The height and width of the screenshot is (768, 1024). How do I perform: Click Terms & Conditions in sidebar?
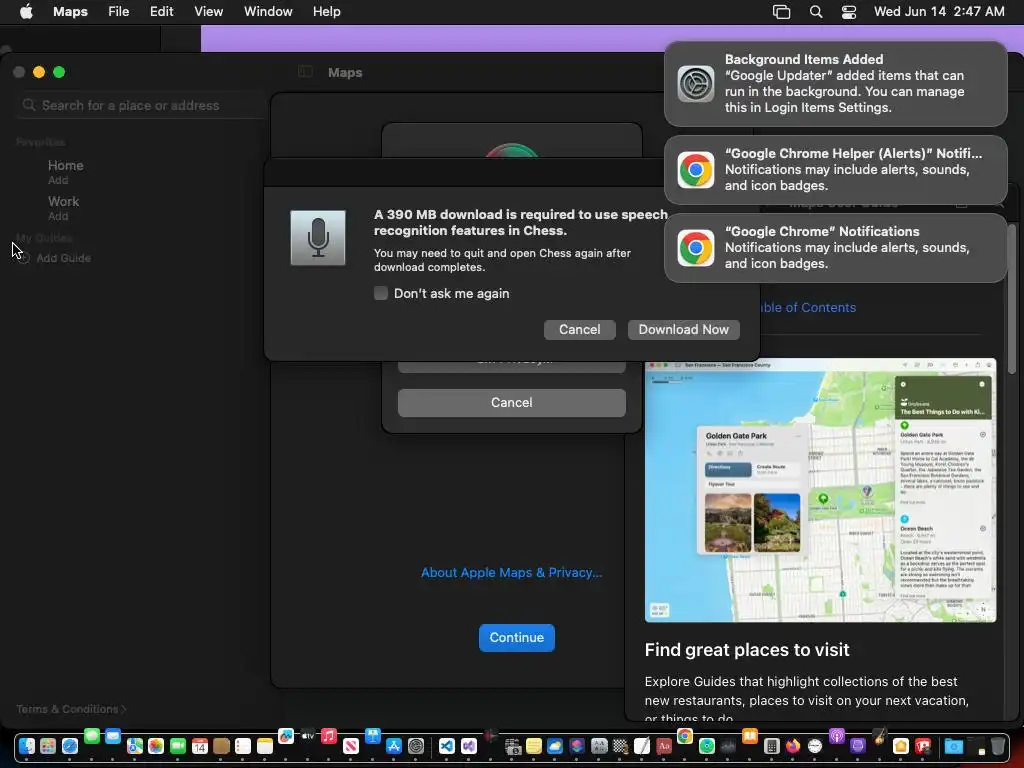[x=71, y=709]
